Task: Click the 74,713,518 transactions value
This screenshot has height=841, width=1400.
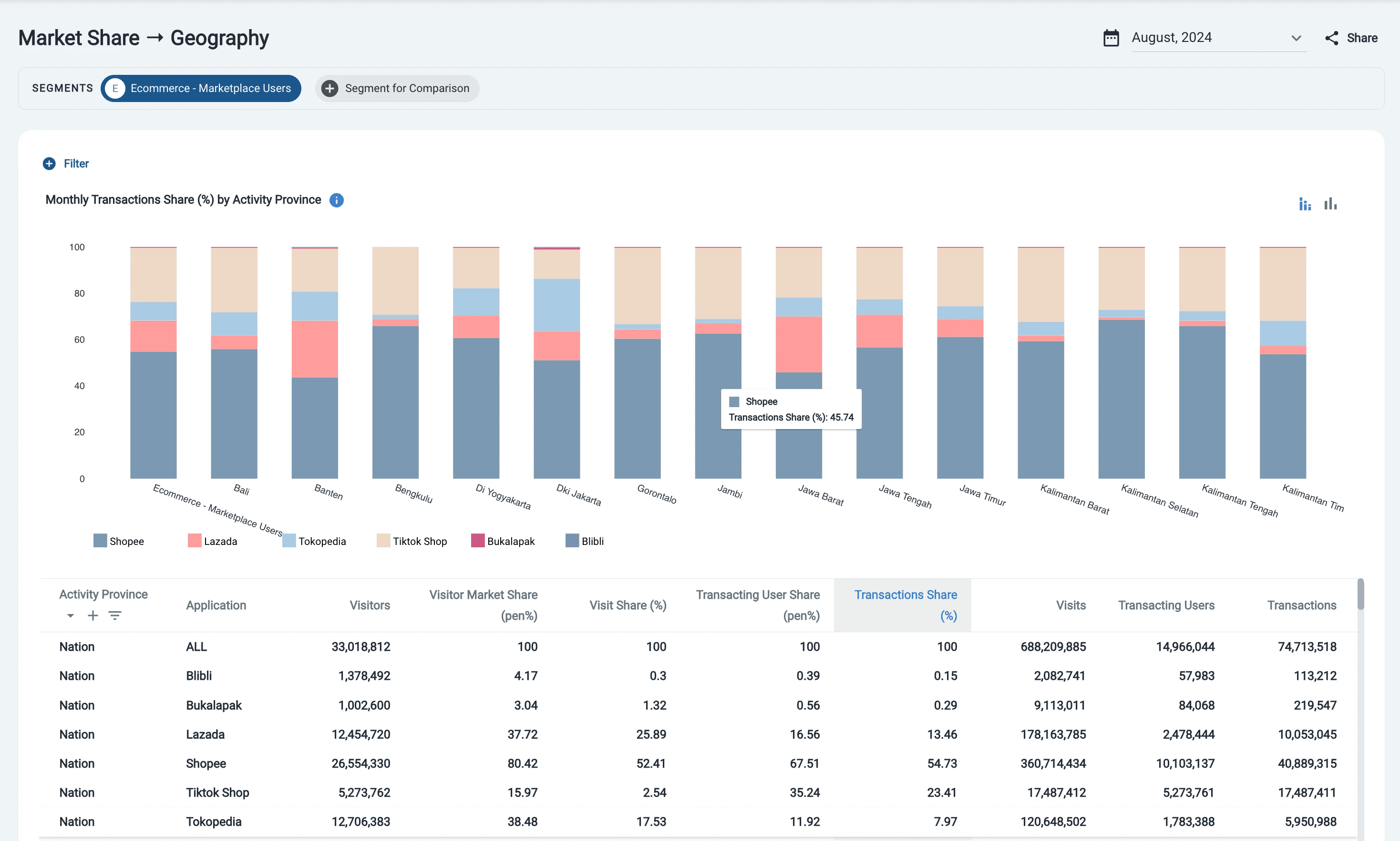Action: click(x=1307, y=646)
